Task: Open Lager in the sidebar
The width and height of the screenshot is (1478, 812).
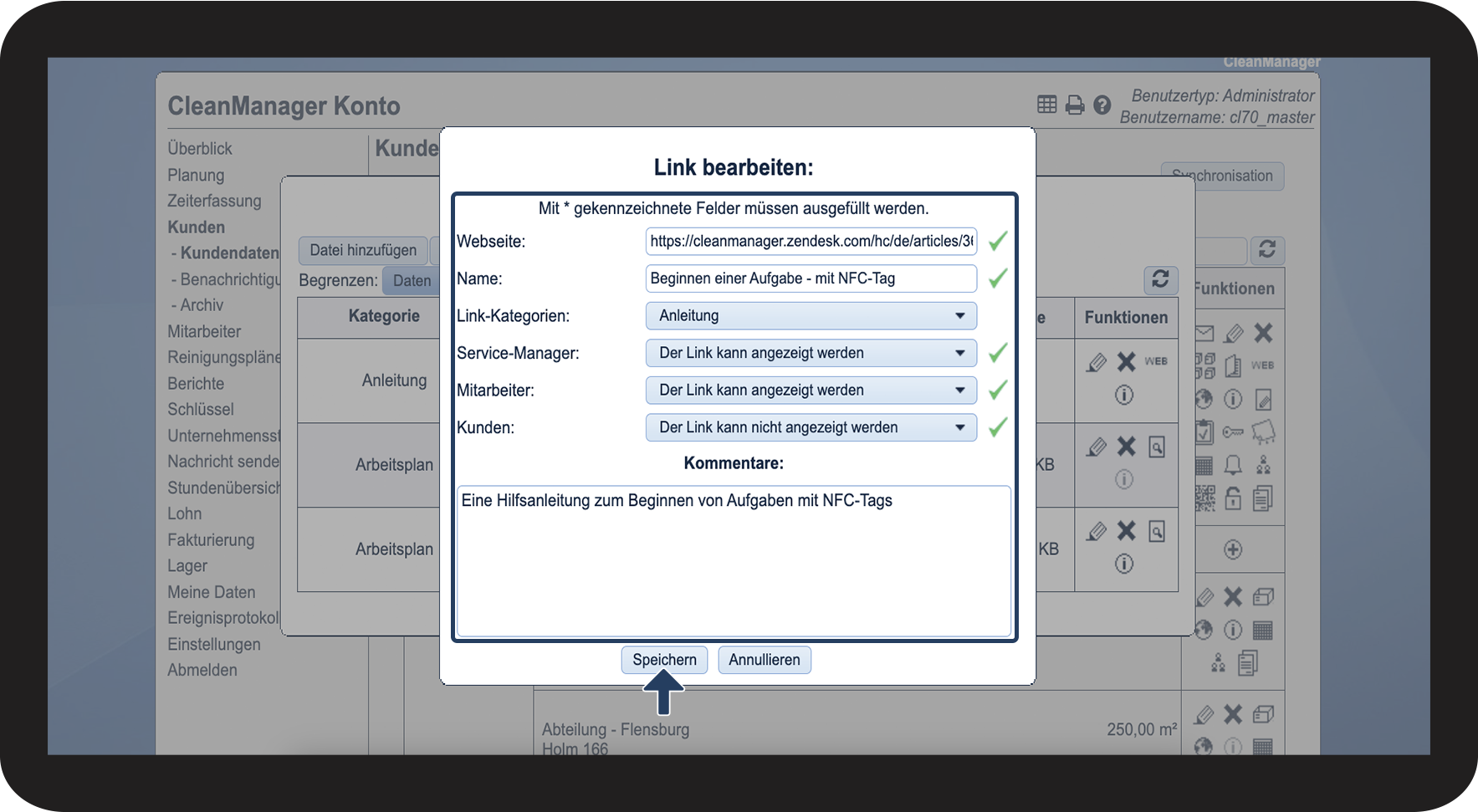Action: click(187, 566)
